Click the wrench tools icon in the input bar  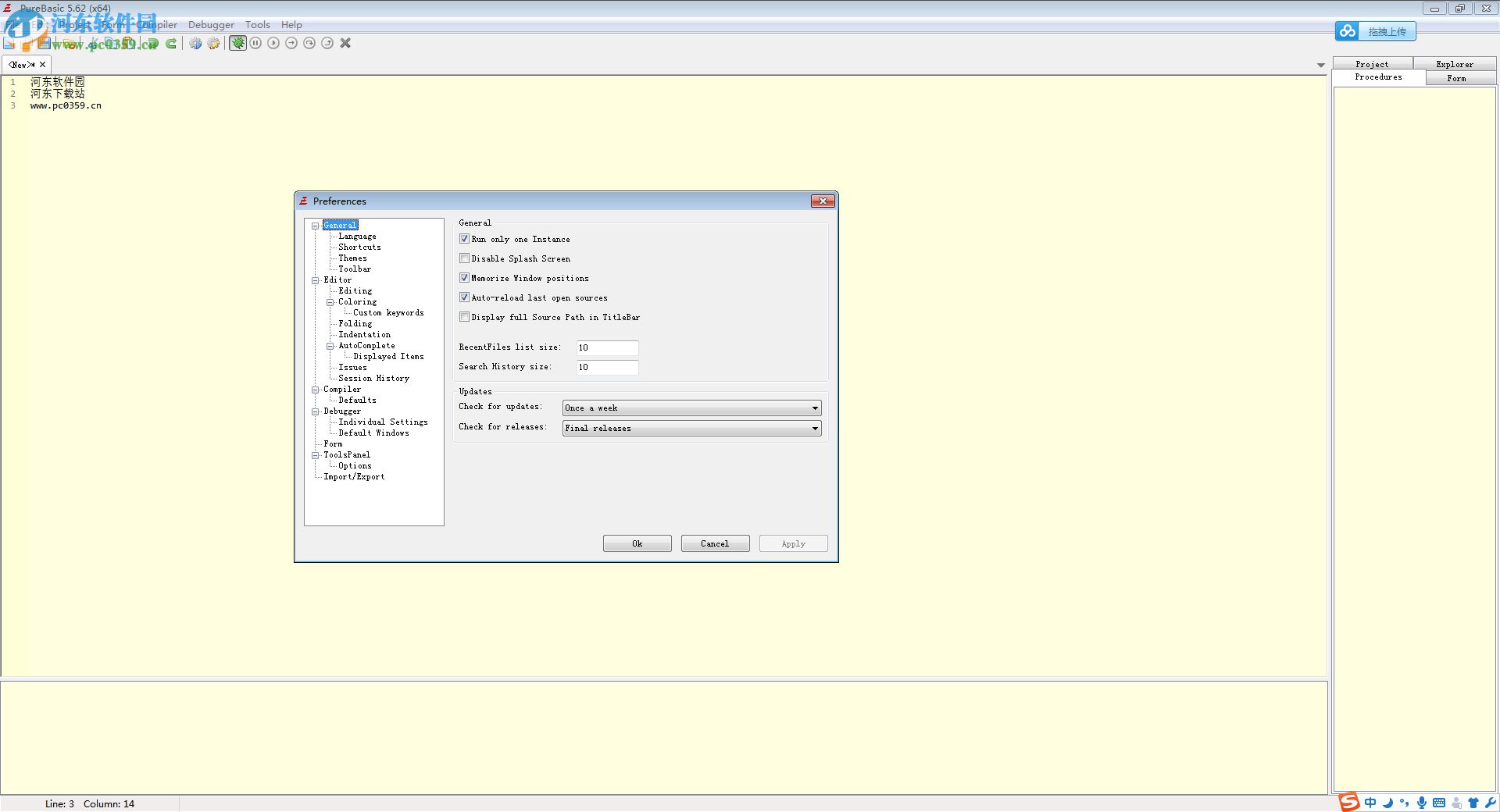[1491, 803]
